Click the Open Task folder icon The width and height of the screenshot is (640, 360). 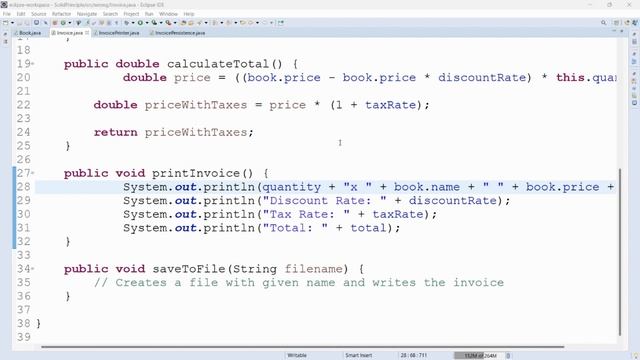coord(191,23)
